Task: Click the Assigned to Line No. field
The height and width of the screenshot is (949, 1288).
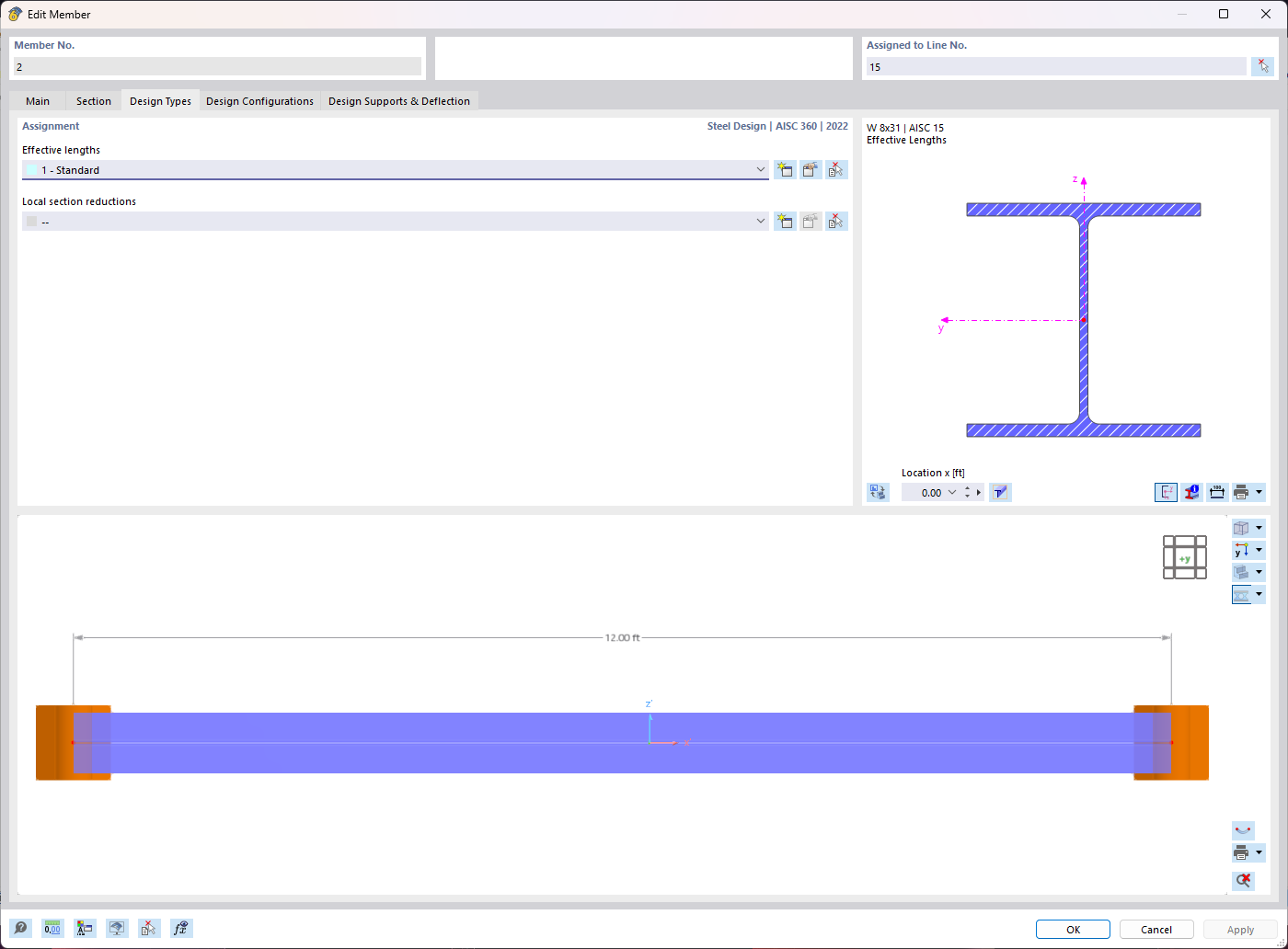Action: 1056,66
